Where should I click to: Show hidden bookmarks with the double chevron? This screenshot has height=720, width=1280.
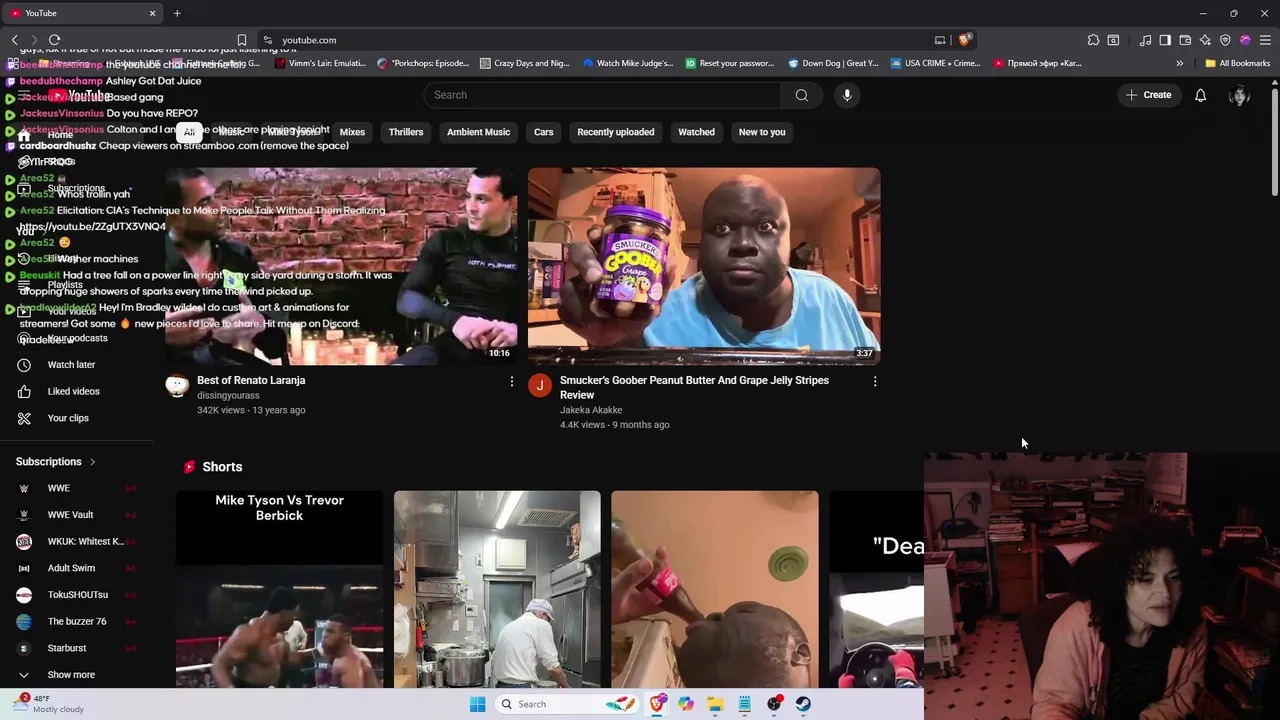pos(1179,63)
